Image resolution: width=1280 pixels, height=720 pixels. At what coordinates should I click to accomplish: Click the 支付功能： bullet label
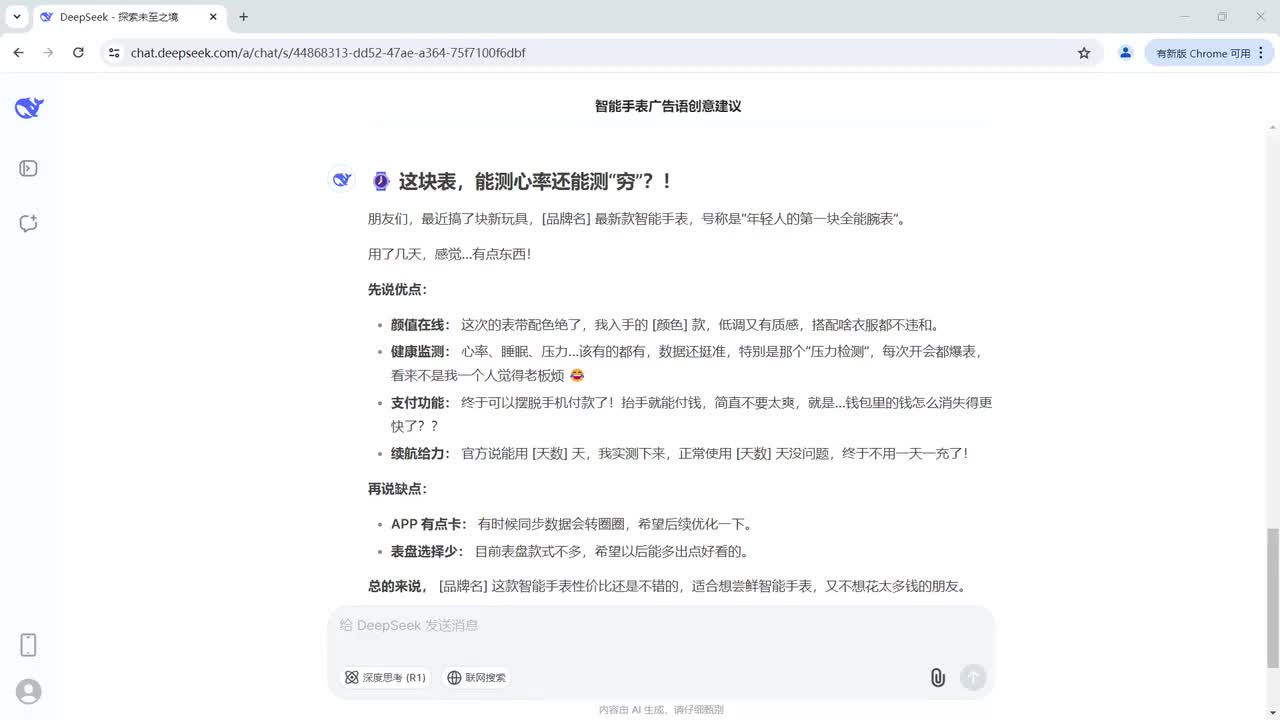coord(420,402)
